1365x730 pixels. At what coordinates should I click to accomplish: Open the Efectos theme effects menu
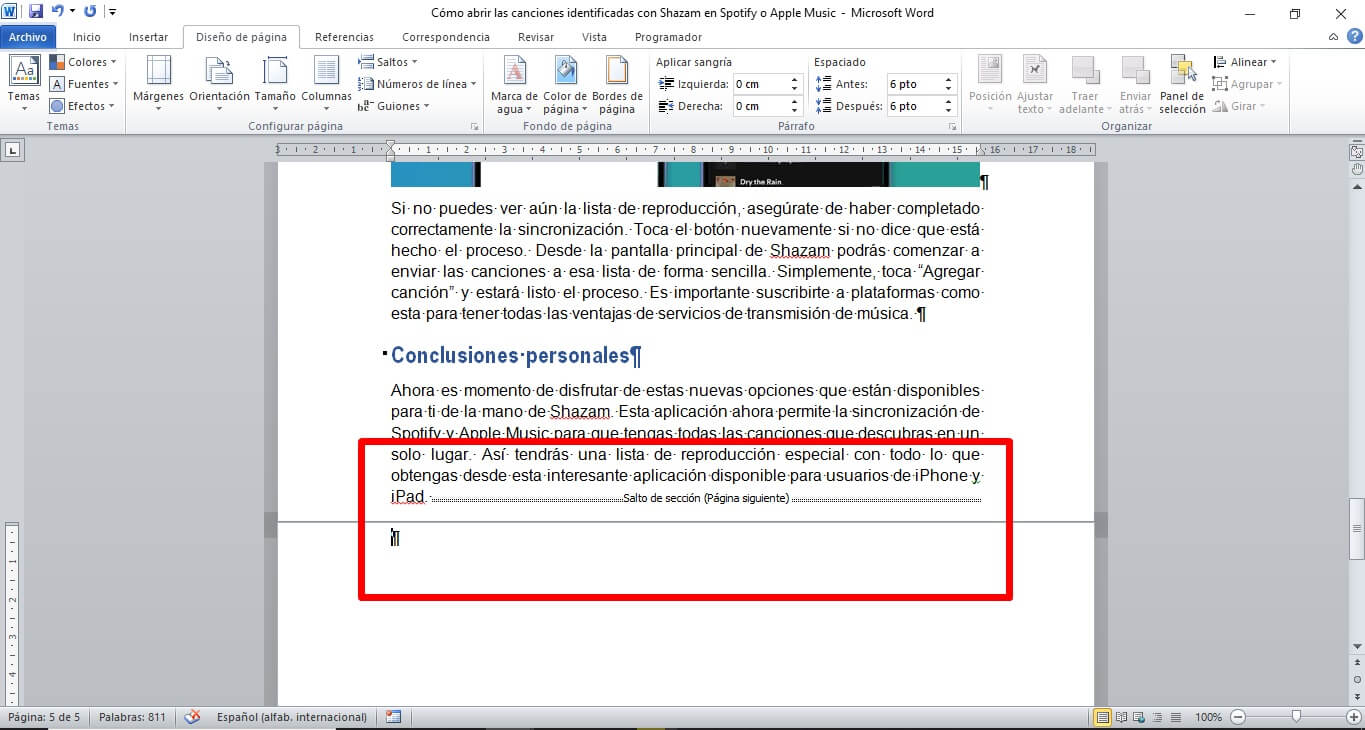point(84,106)
